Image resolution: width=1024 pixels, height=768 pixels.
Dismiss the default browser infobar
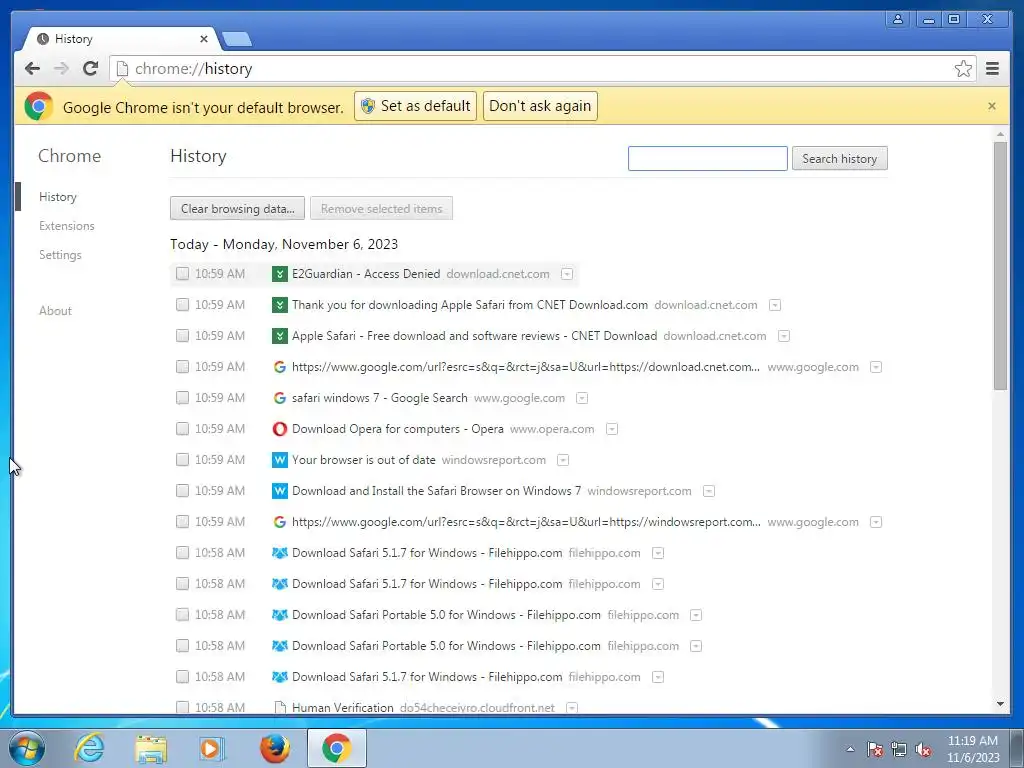coord(991,106)
